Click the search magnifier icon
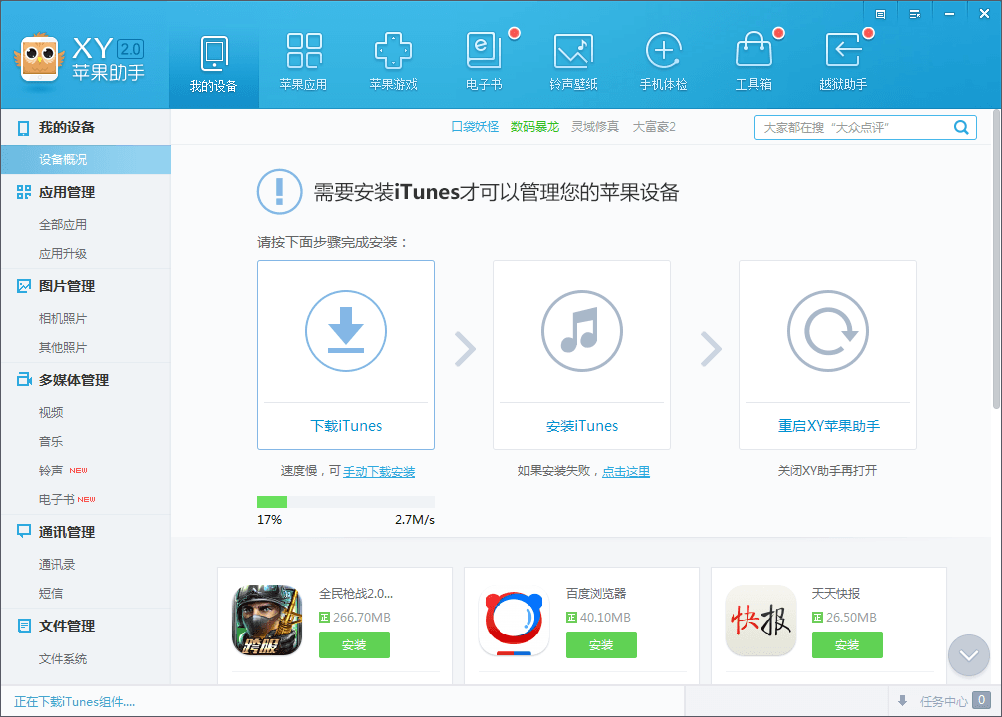 [x=961, y=127]
